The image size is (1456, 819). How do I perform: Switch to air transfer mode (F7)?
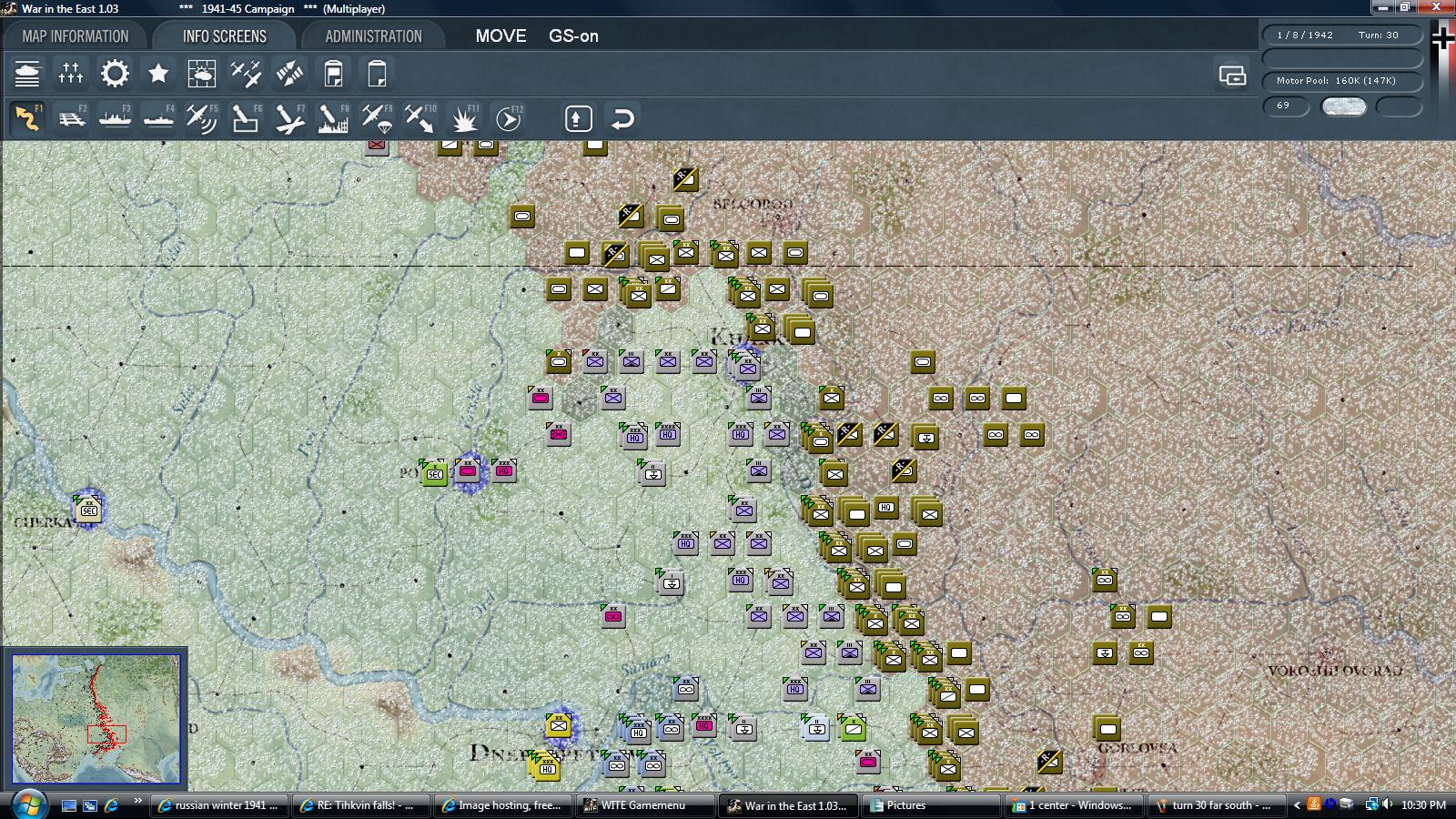click(288, 116)
